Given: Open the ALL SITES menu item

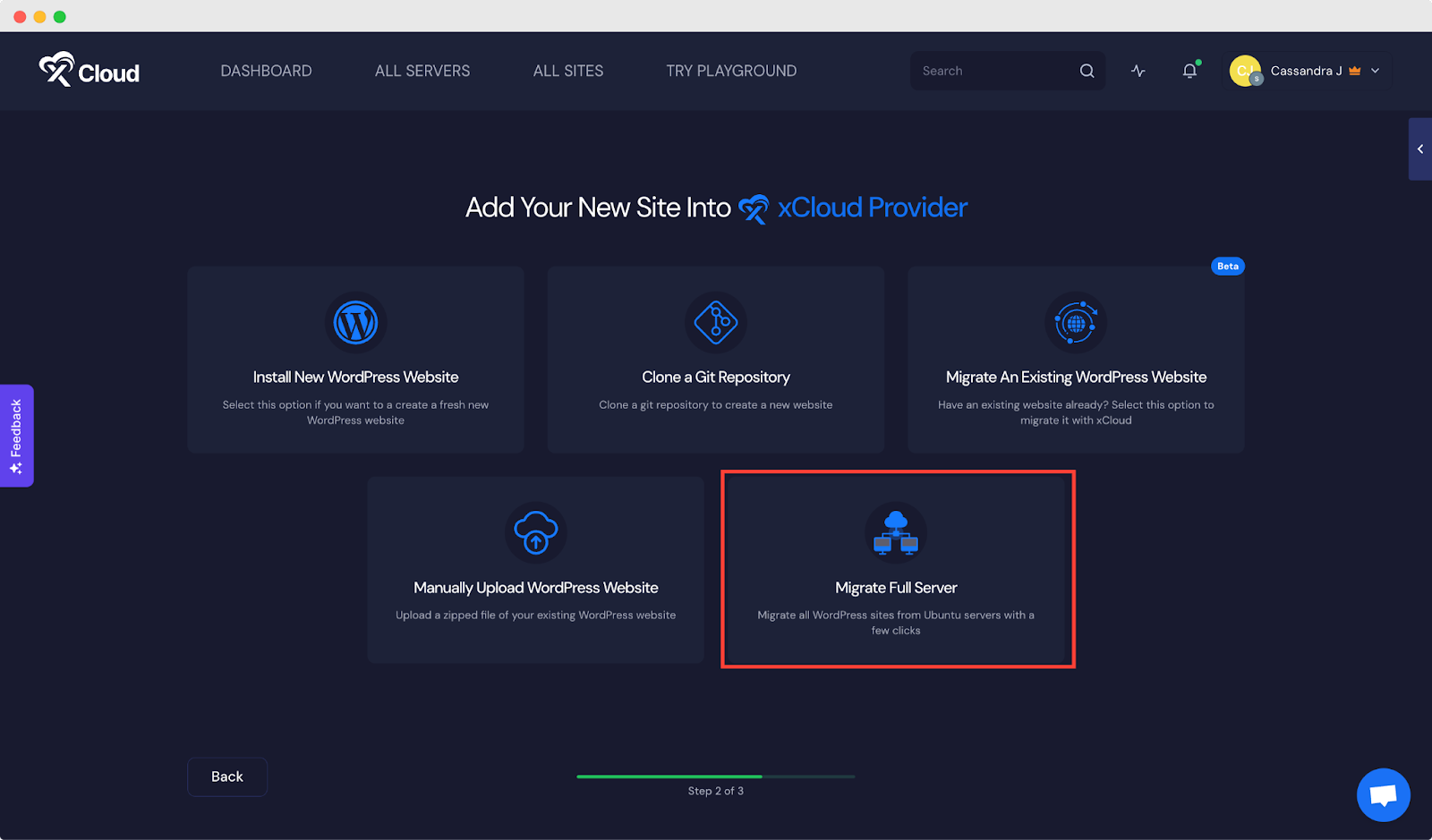Looking at the screenshot, I should pos(567,71).
